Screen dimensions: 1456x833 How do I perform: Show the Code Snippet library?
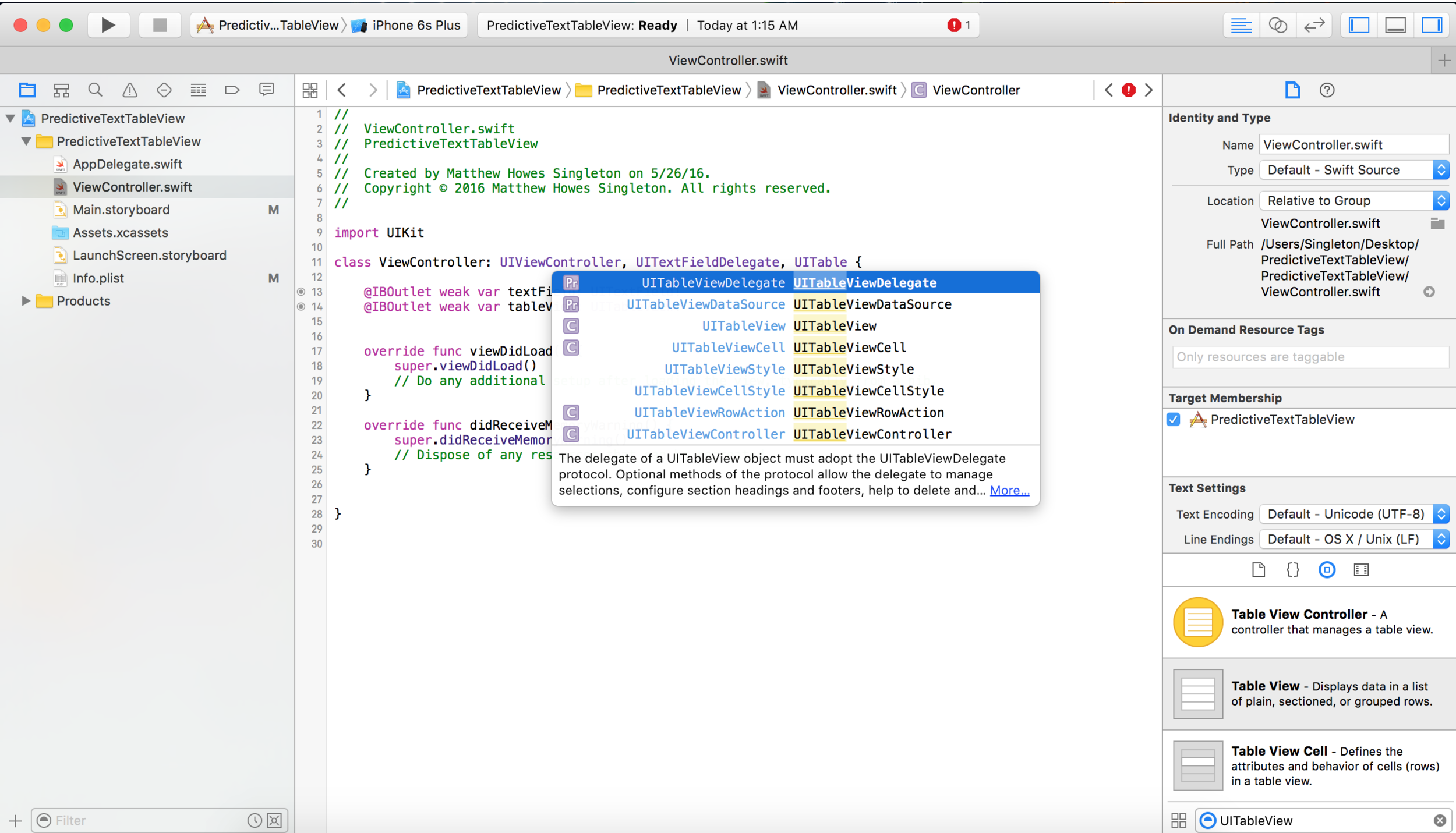pyautogui.click(x=1292, y=570)
